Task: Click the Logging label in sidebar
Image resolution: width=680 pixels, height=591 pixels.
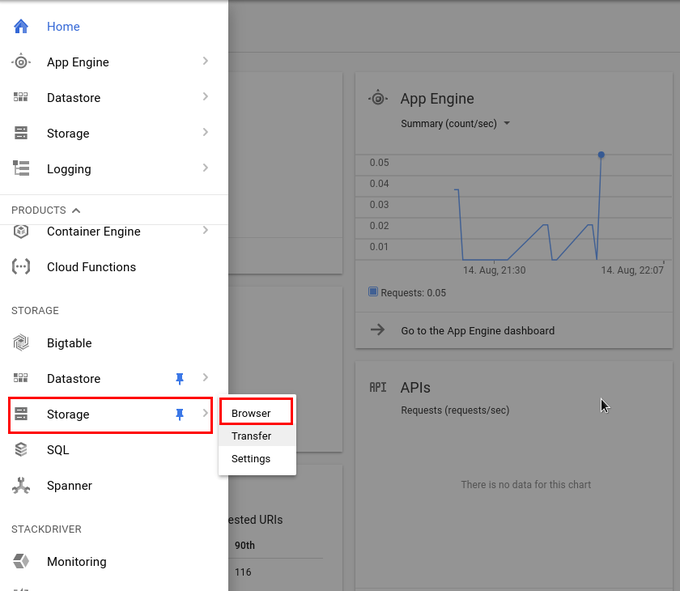Action: point(69,169)
